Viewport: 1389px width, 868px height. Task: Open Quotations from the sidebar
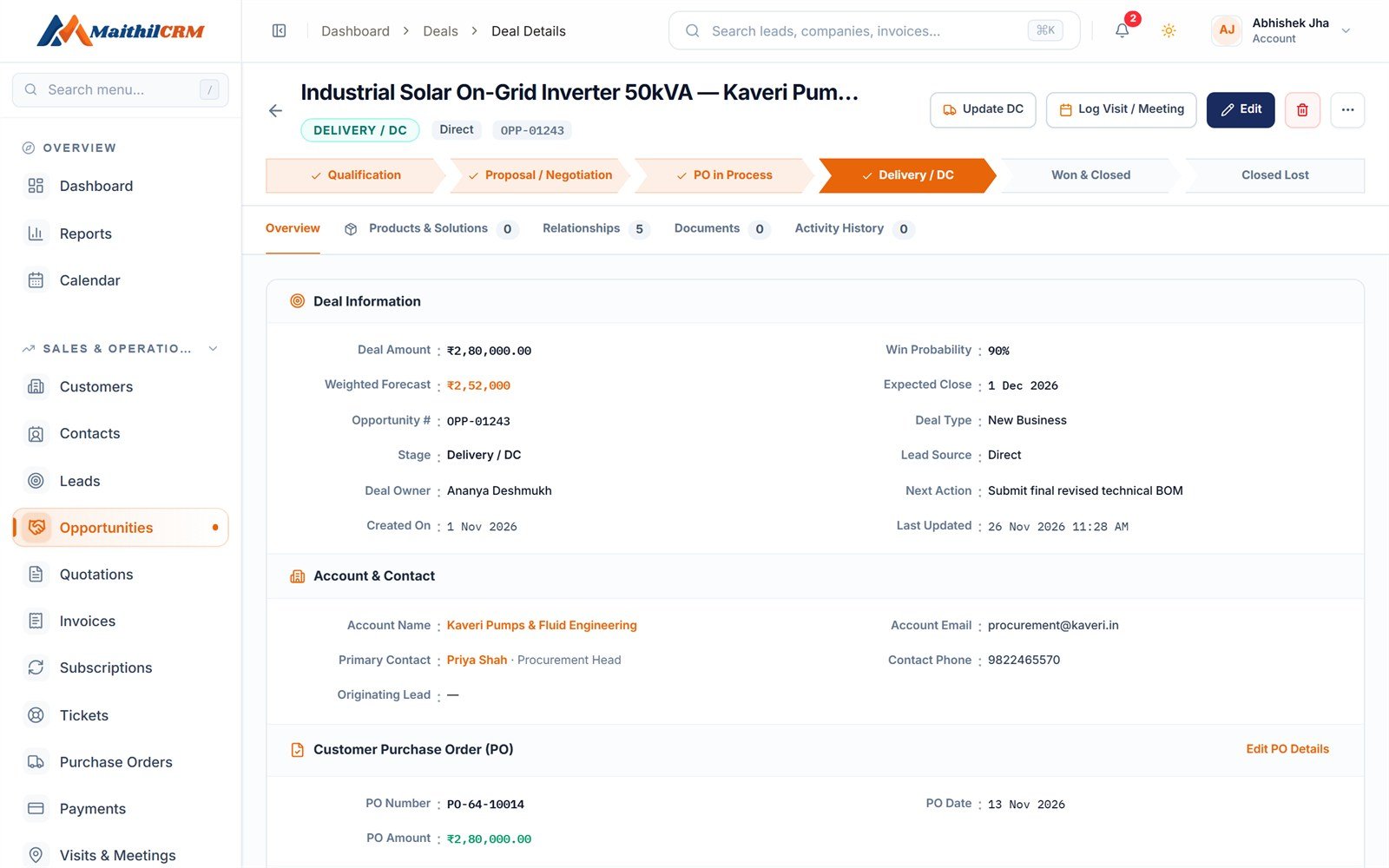[x=121, y=575]
